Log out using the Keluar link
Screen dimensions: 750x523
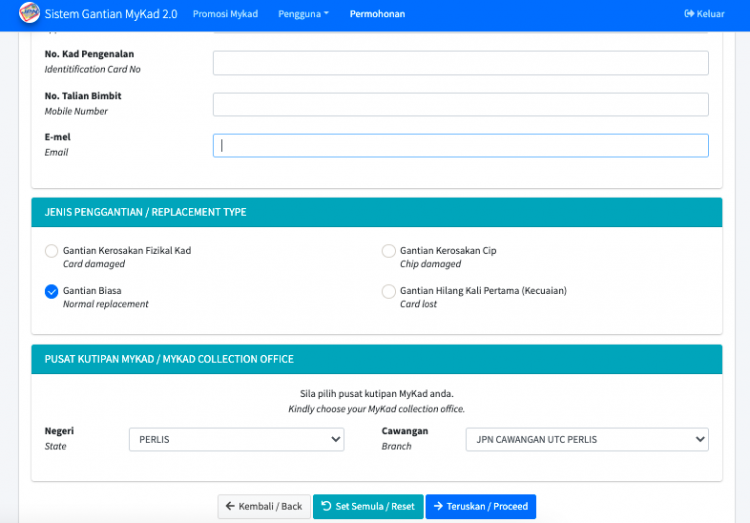pos(704,14)
